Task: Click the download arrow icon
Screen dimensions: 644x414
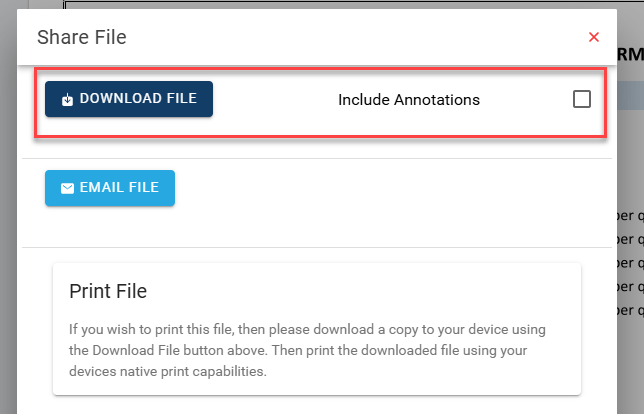Action: (x=67, y=99)
